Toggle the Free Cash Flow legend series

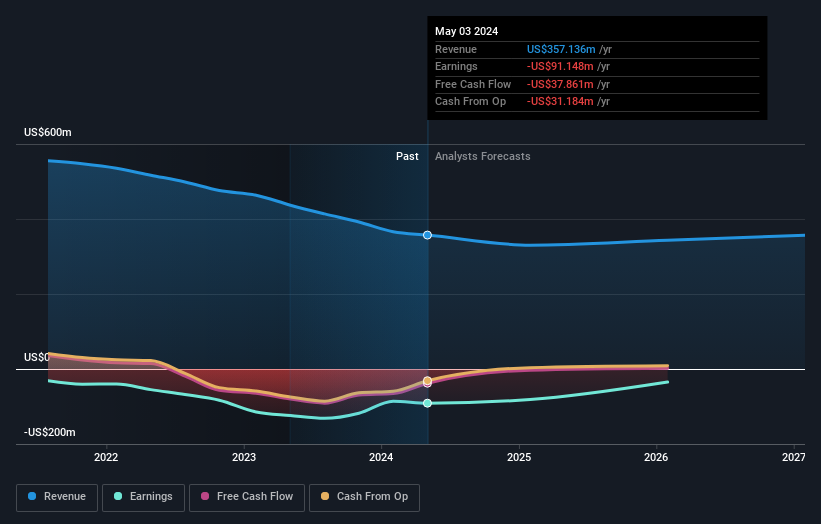(x=247, y=497)
